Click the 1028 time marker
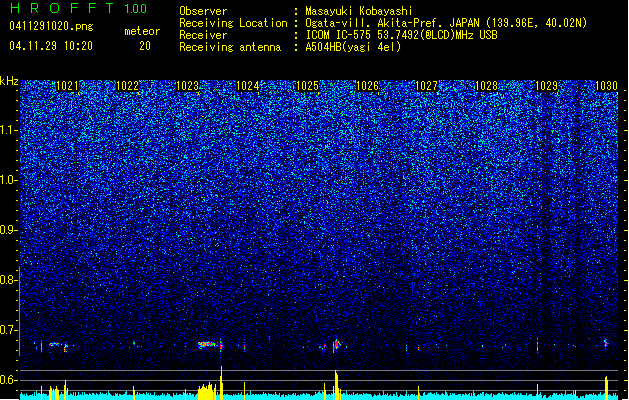 click(487, 86)
